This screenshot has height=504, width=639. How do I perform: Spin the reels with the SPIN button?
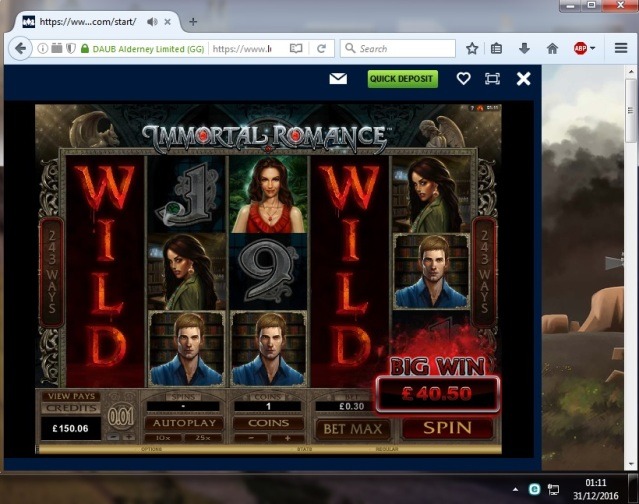point(447,428)
